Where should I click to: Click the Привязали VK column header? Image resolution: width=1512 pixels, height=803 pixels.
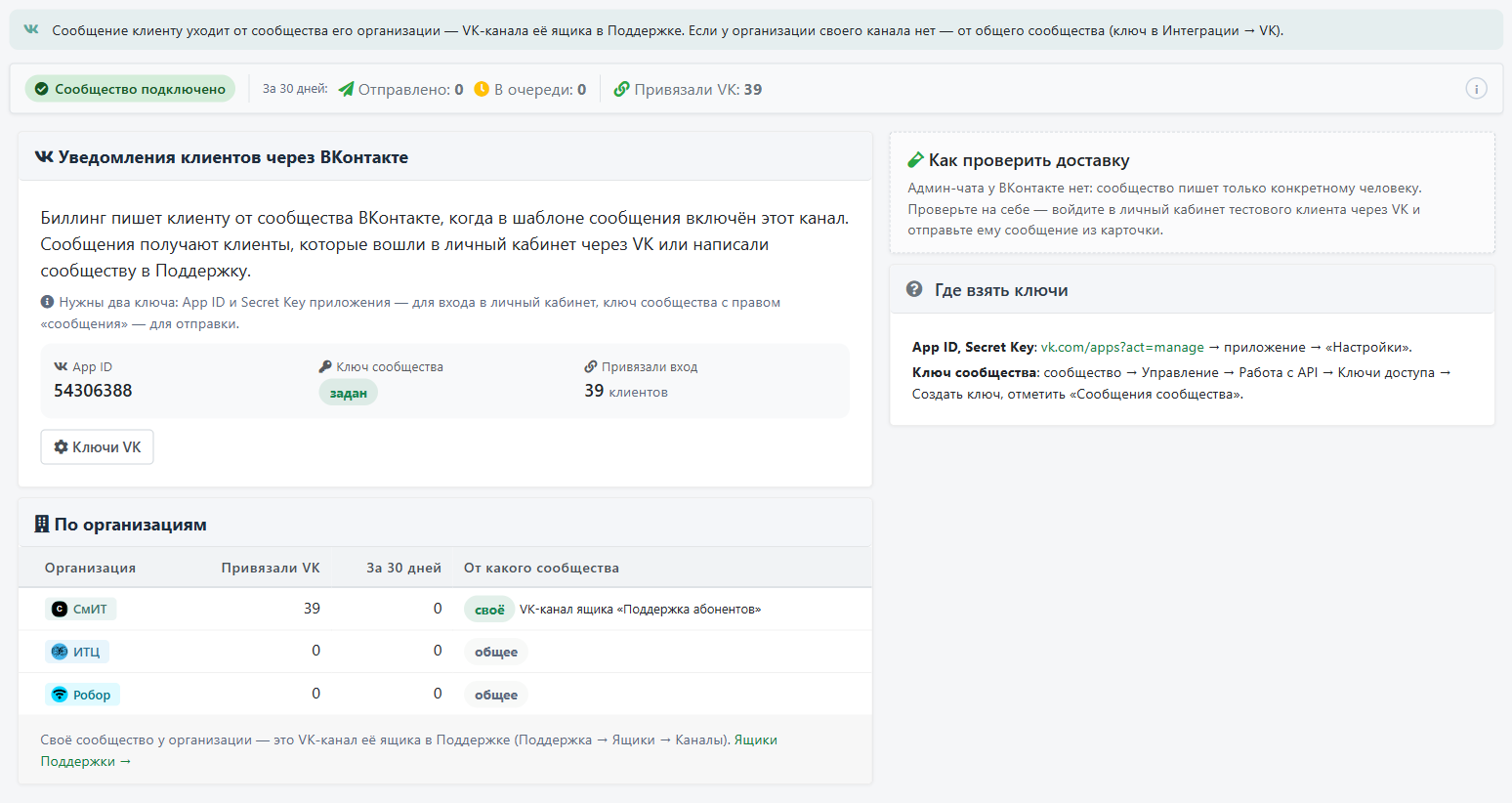[x=271, y=568]
